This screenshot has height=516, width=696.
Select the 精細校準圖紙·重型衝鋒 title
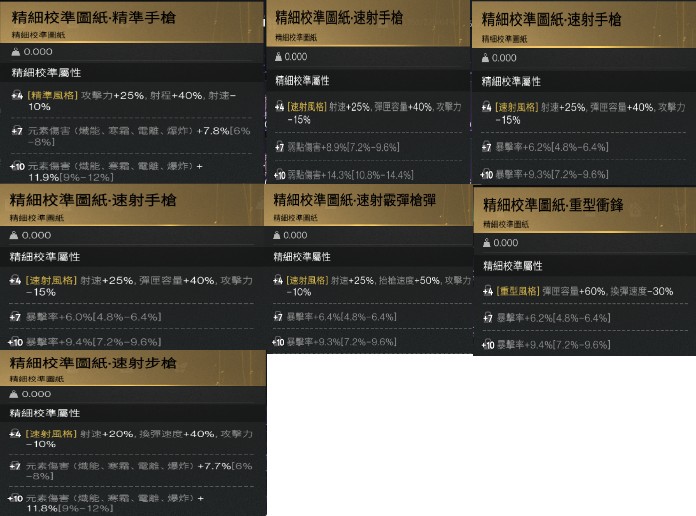[553, 205]
